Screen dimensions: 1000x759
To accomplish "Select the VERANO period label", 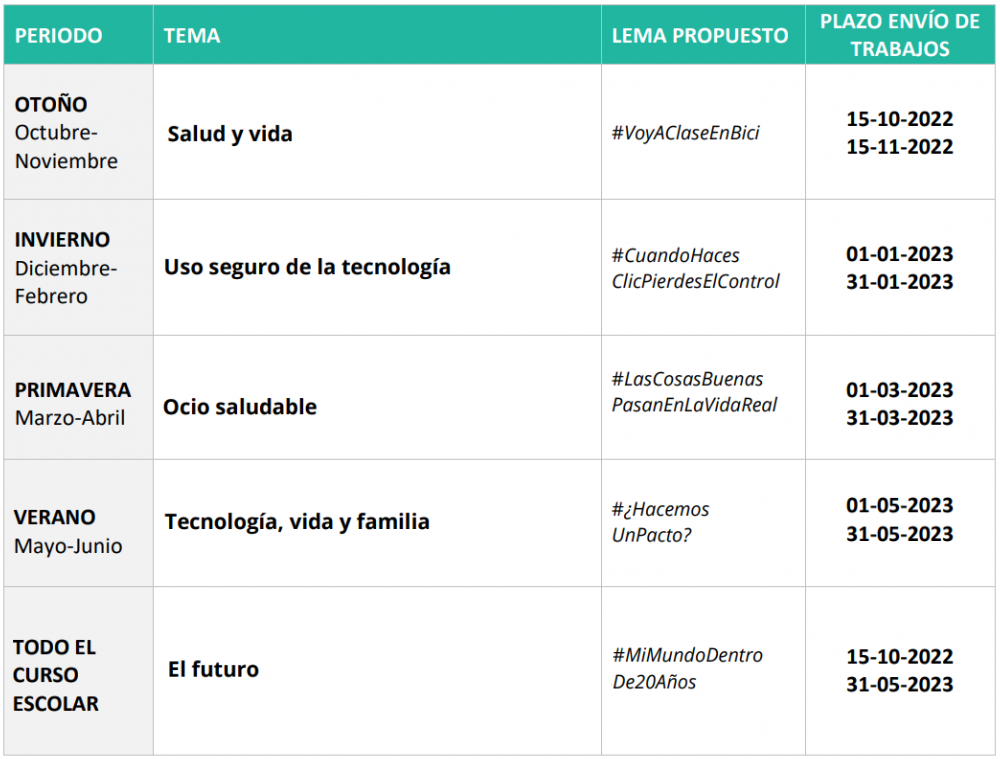I will click(55, 517).
